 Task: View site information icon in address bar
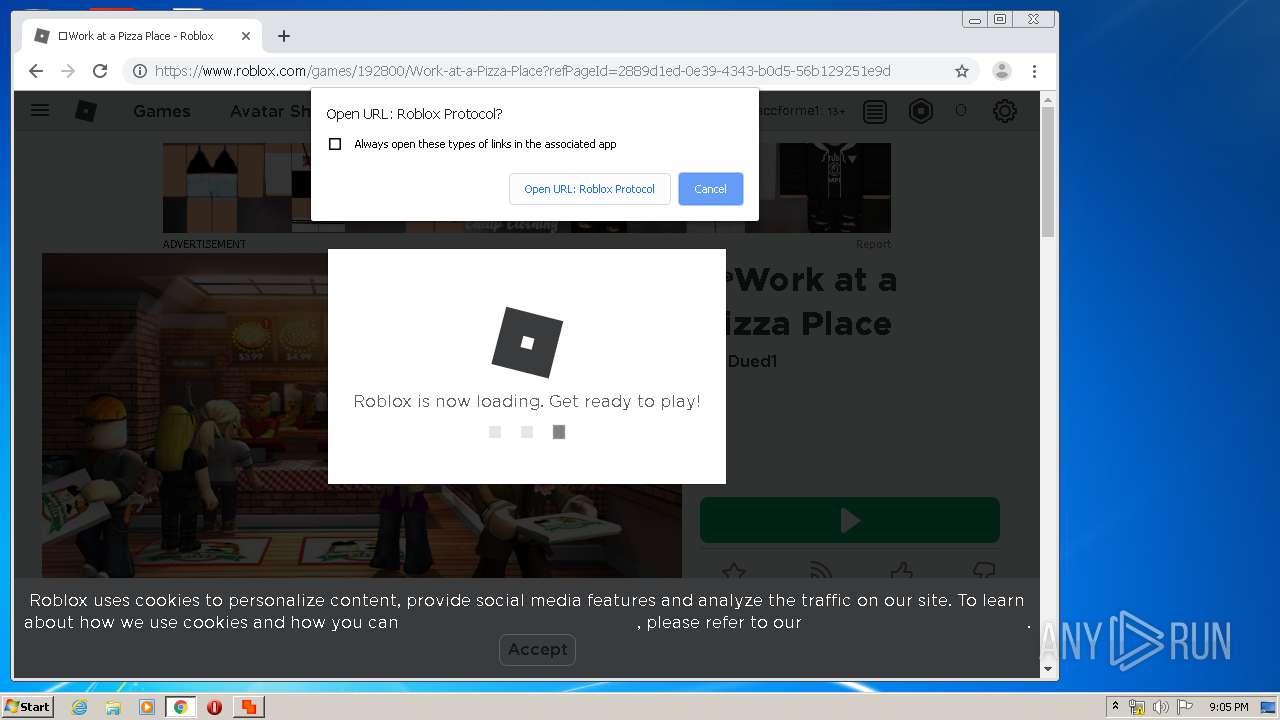[140, 71]
